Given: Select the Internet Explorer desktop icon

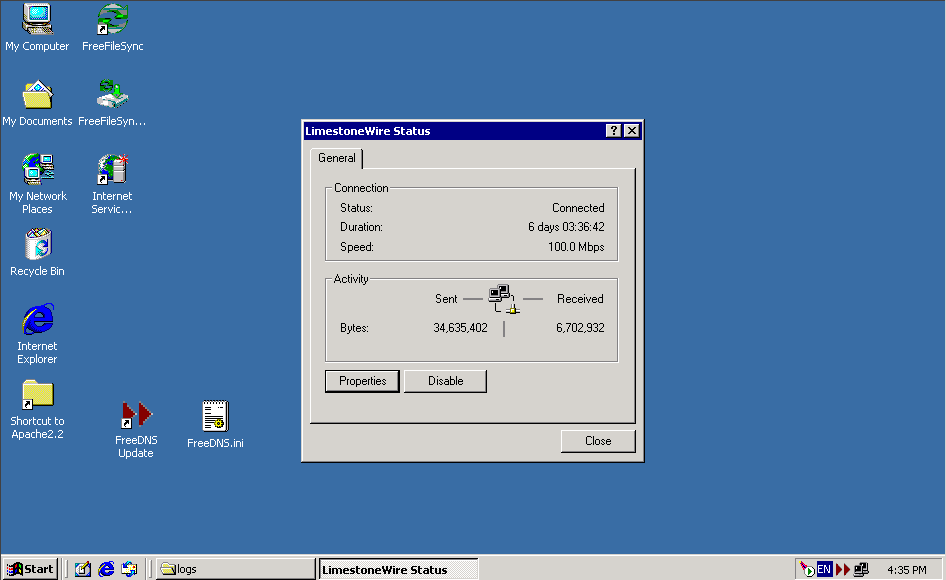Looking at the screenshot, I should click(37, 319).
